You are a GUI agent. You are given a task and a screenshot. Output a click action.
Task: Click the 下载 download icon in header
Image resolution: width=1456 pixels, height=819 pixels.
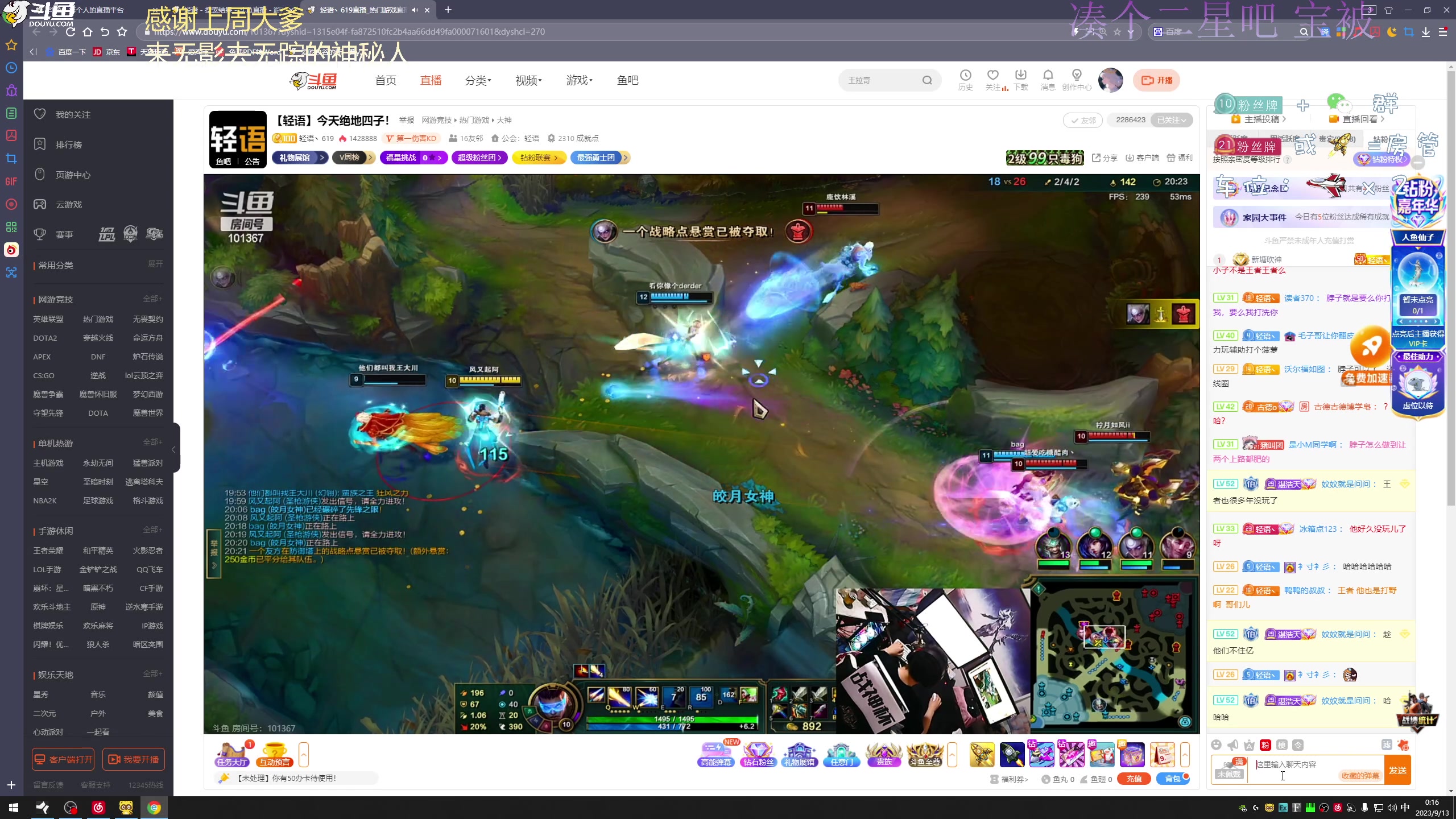click(x=1021, y=80)
